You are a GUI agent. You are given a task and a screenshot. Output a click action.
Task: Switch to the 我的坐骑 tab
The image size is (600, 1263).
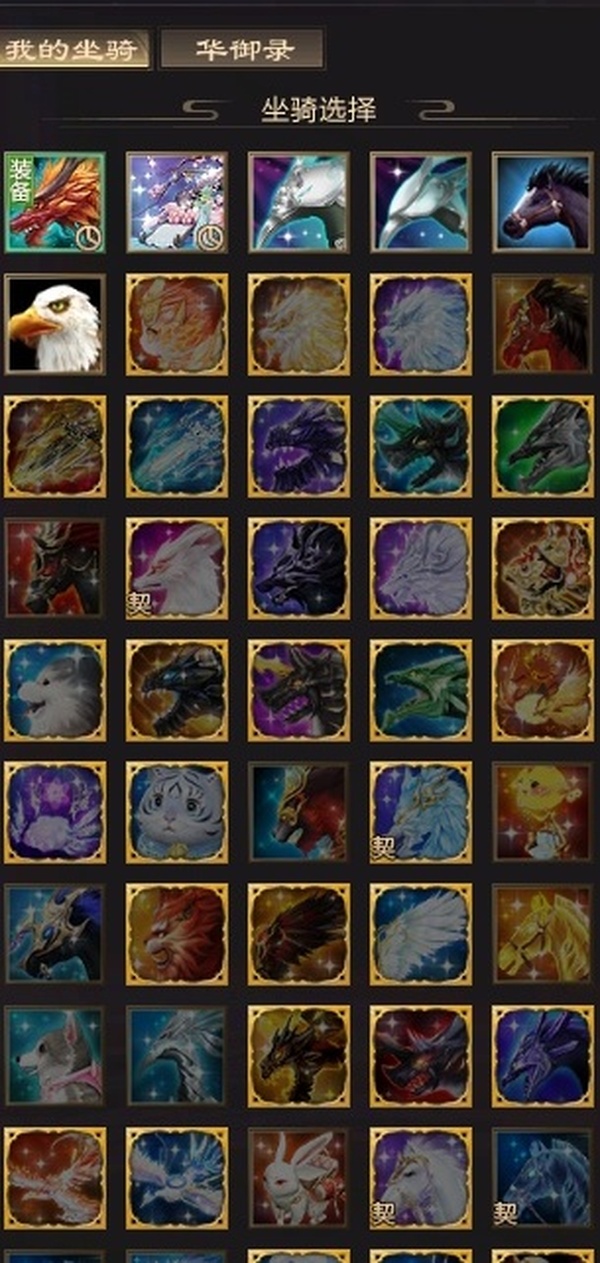[75, 49]
